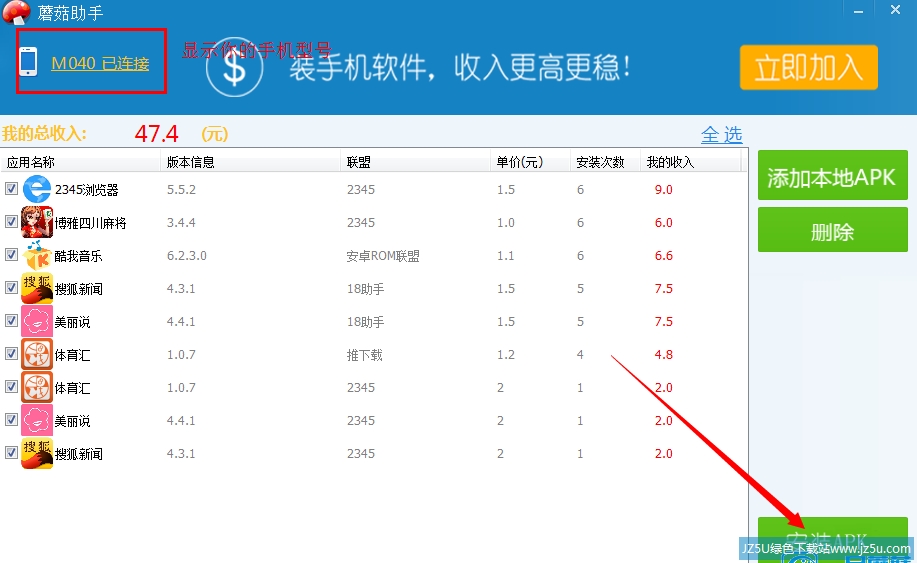Screen dimensions: 917x563
Task: Sort by 联盟 column header
Action: pyautogui.click(x=415, y=162)
